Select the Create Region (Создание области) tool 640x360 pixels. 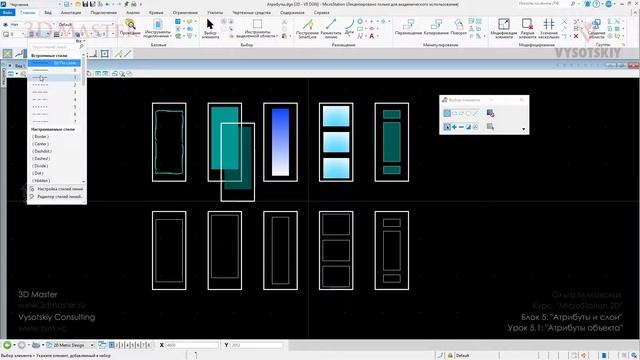[596, 29]
